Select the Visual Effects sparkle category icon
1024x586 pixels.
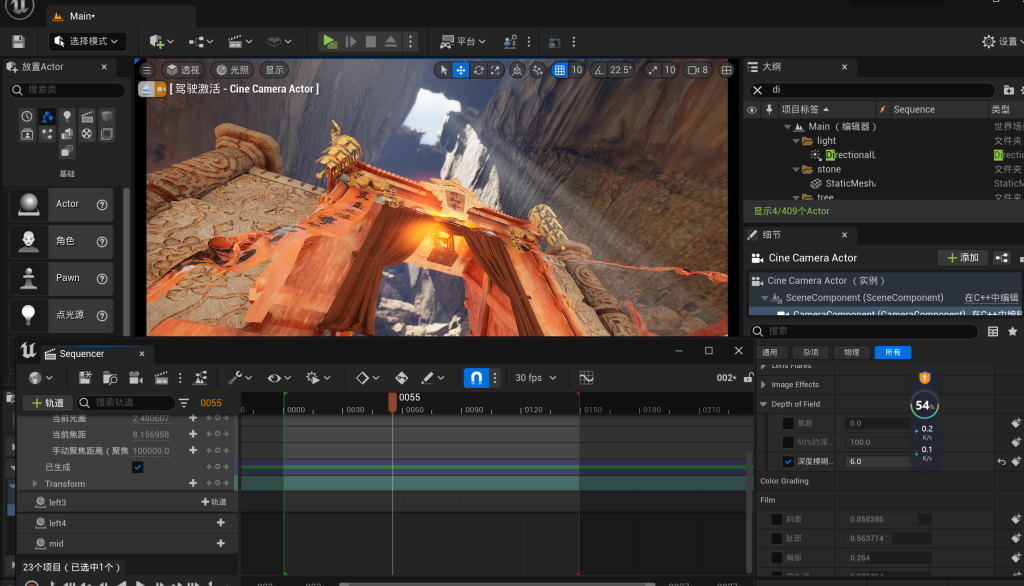(x=47, y=134)
